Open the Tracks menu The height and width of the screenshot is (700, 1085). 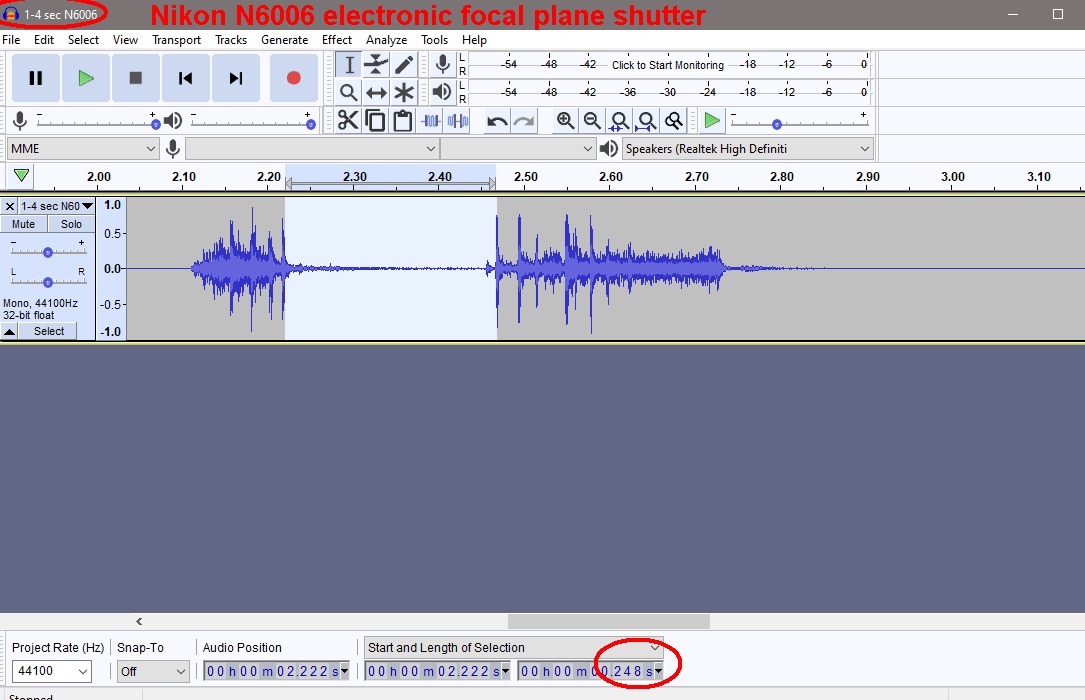click(231, 40)
